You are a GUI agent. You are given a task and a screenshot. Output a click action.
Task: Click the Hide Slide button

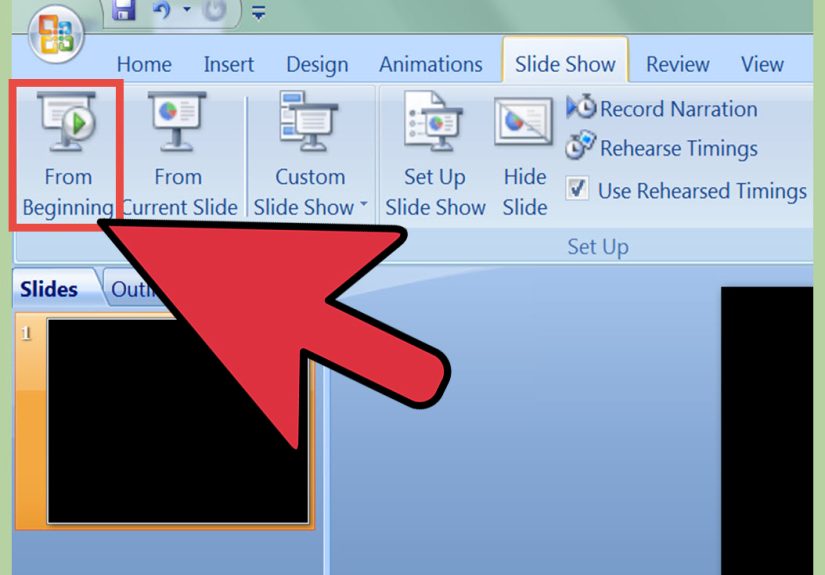click(x=525, y=155)
